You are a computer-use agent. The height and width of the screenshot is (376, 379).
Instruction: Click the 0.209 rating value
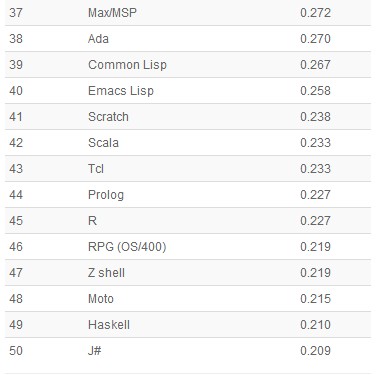(x=315, y=351)
